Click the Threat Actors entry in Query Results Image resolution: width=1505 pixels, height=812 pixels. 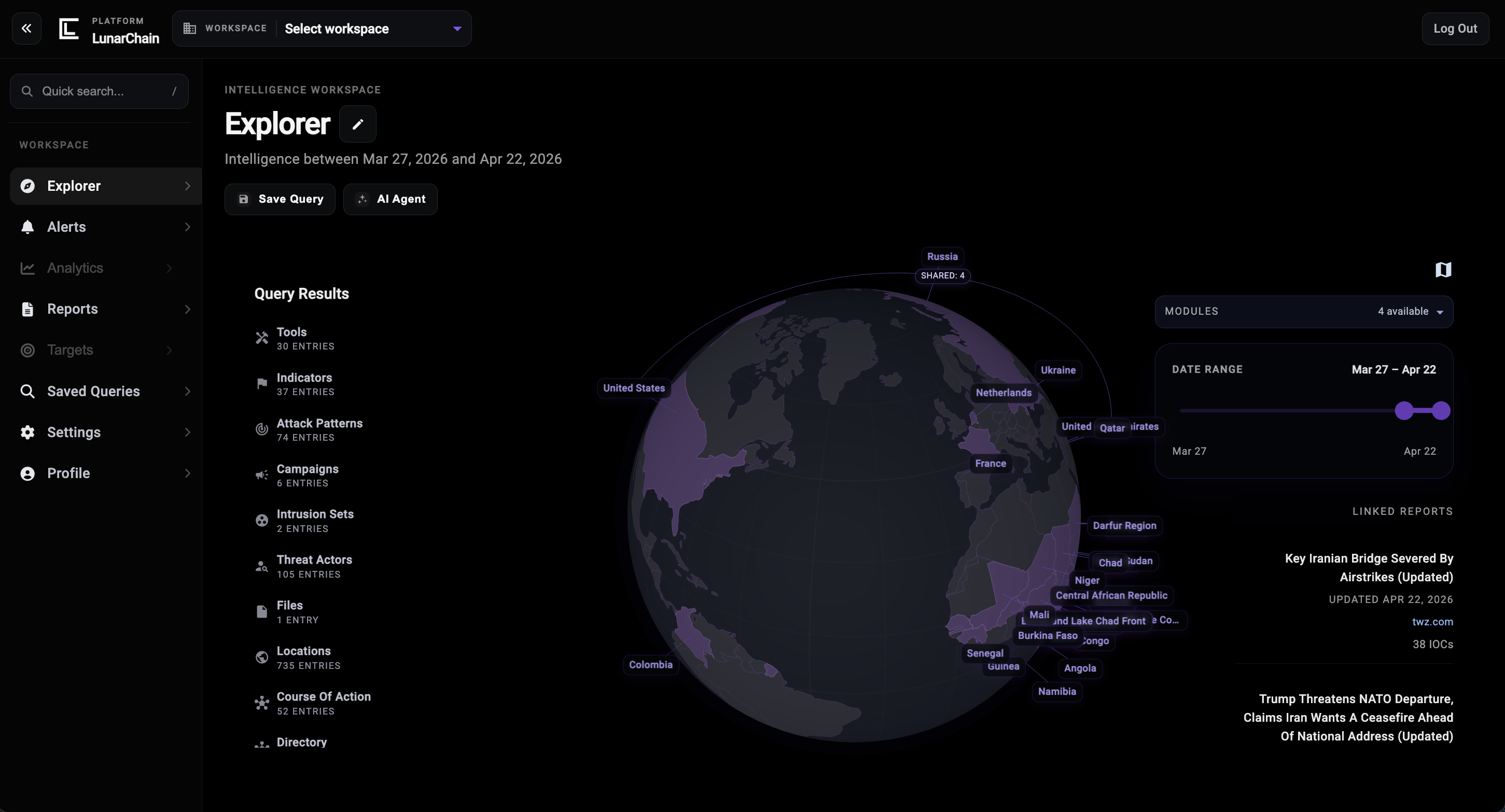click(314, 566)
